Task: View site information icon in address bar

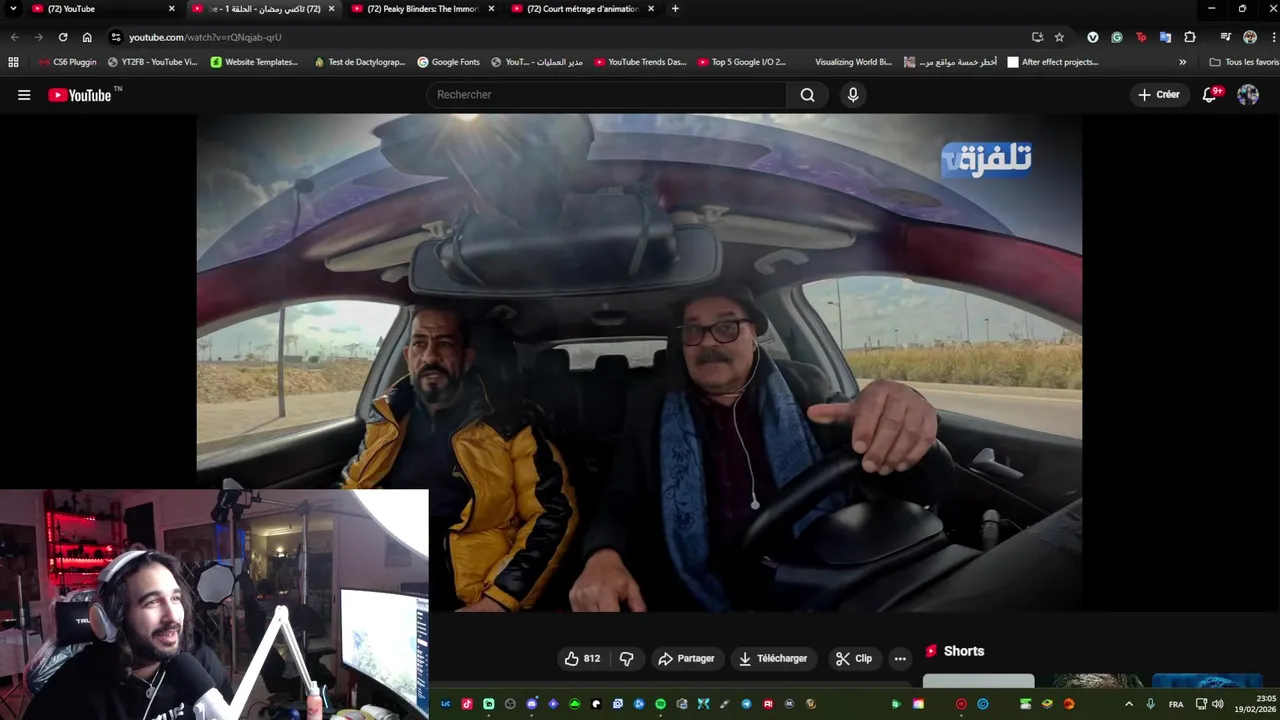Action: pos(116,37)
